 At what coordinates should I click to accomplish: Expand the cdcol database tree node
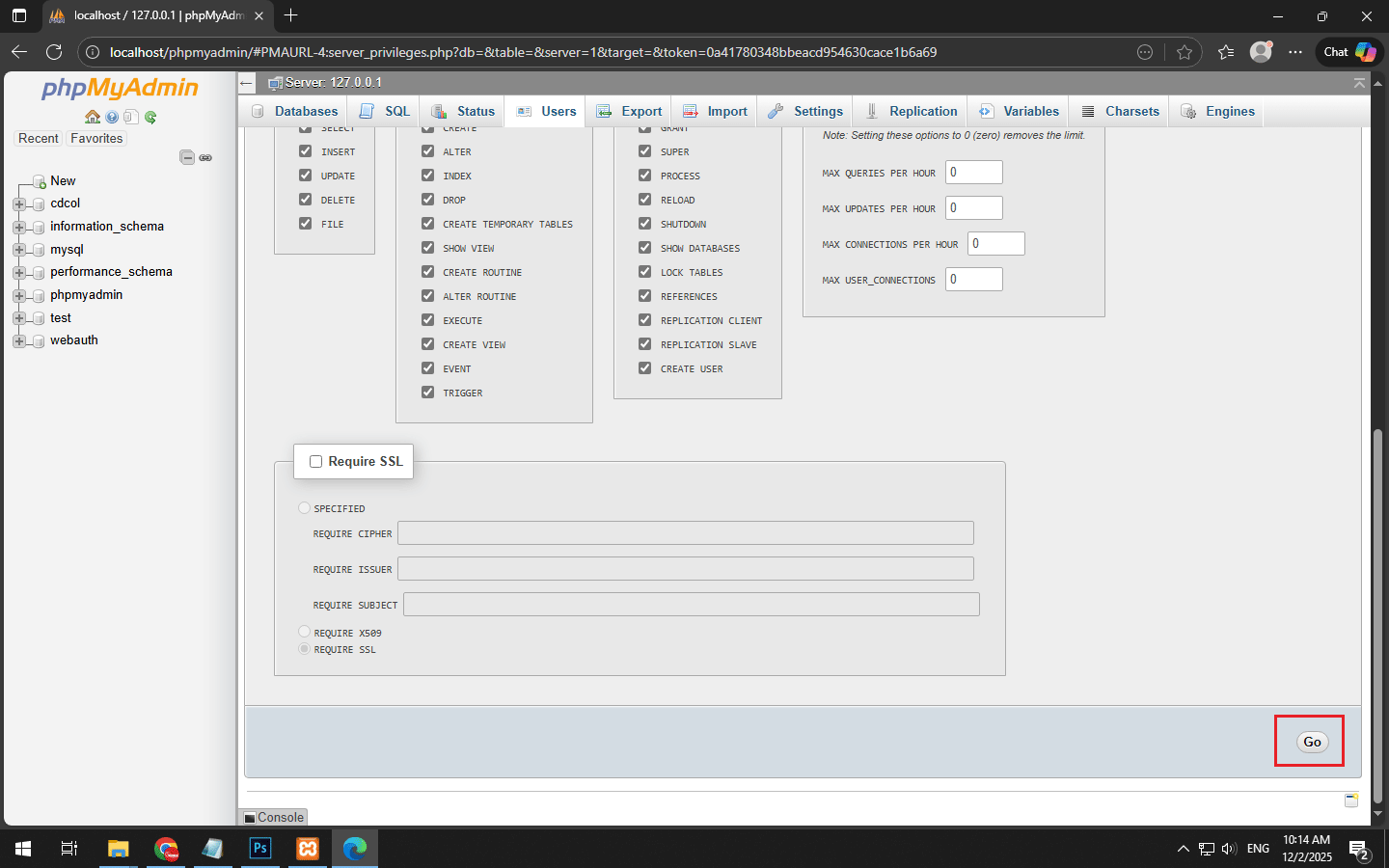click(18, 204)
